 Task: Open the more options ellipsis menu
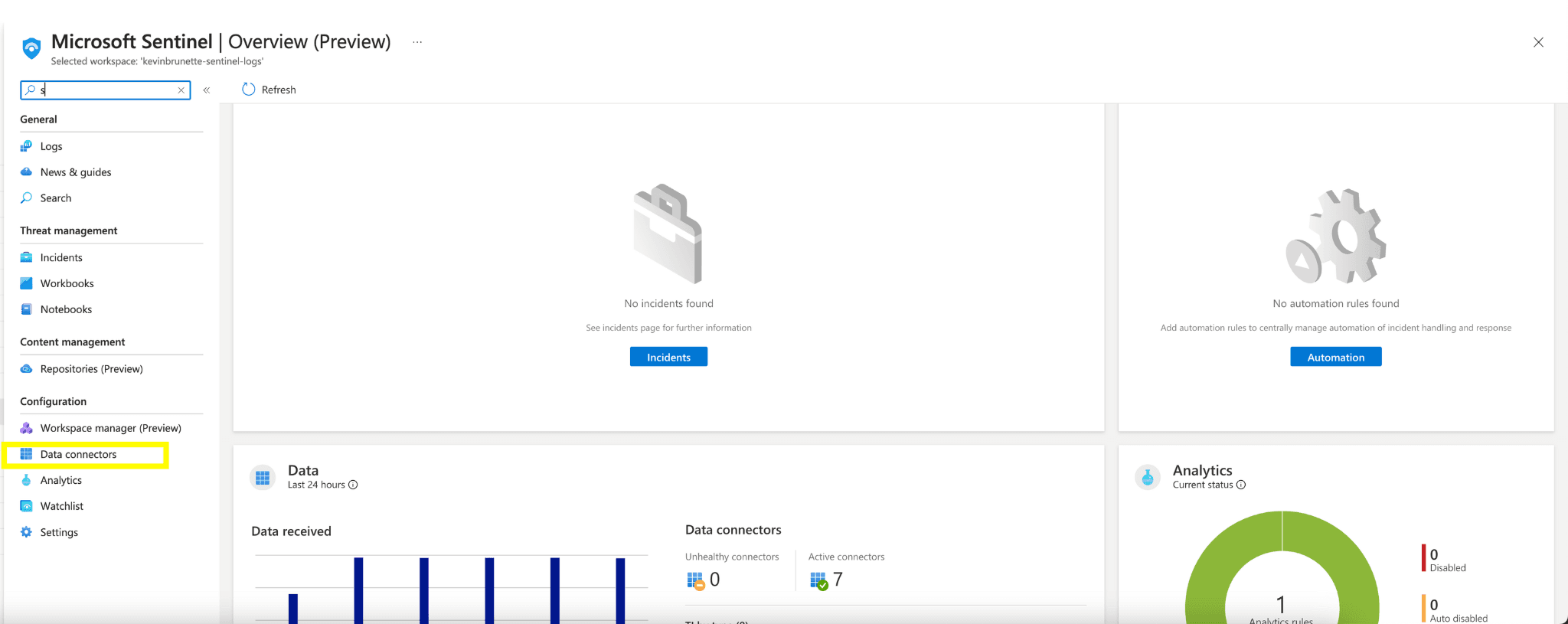[417, 42]
